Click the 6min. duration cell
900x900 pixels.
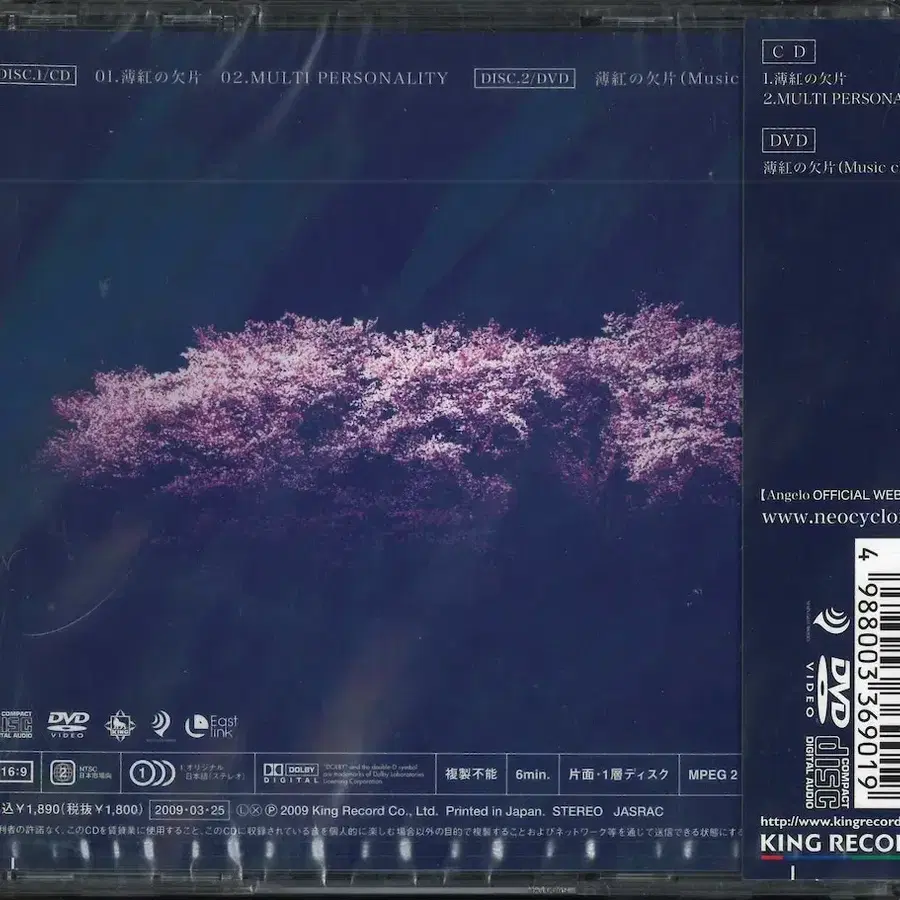(533, 775)
